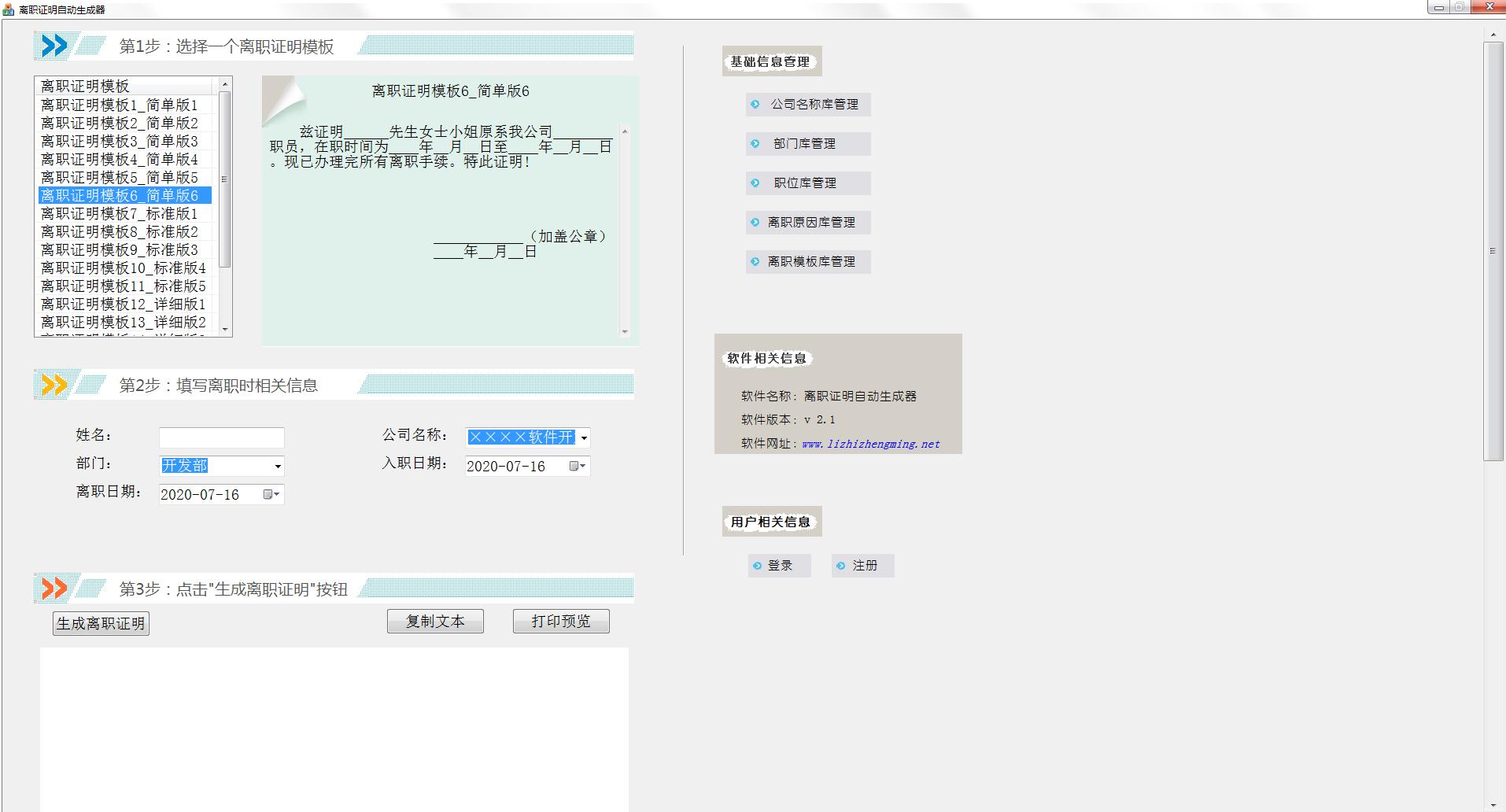Open 职位库管理 via its arrow icon

[x=755, y=183]
